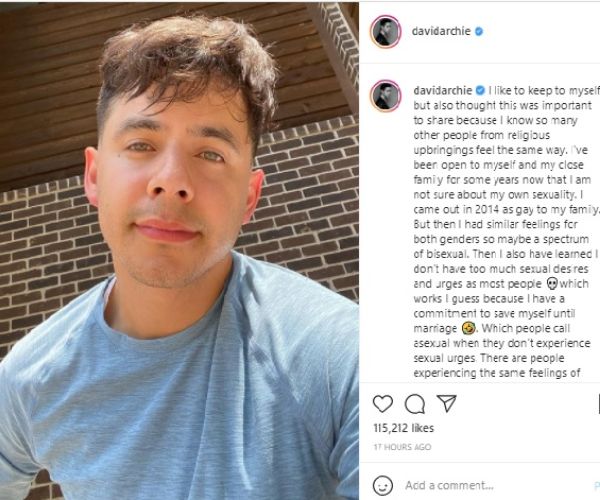Open the profile avatar beside the caption
The width and height of the screenshot is (600, 500).
(x=386, y=96)
